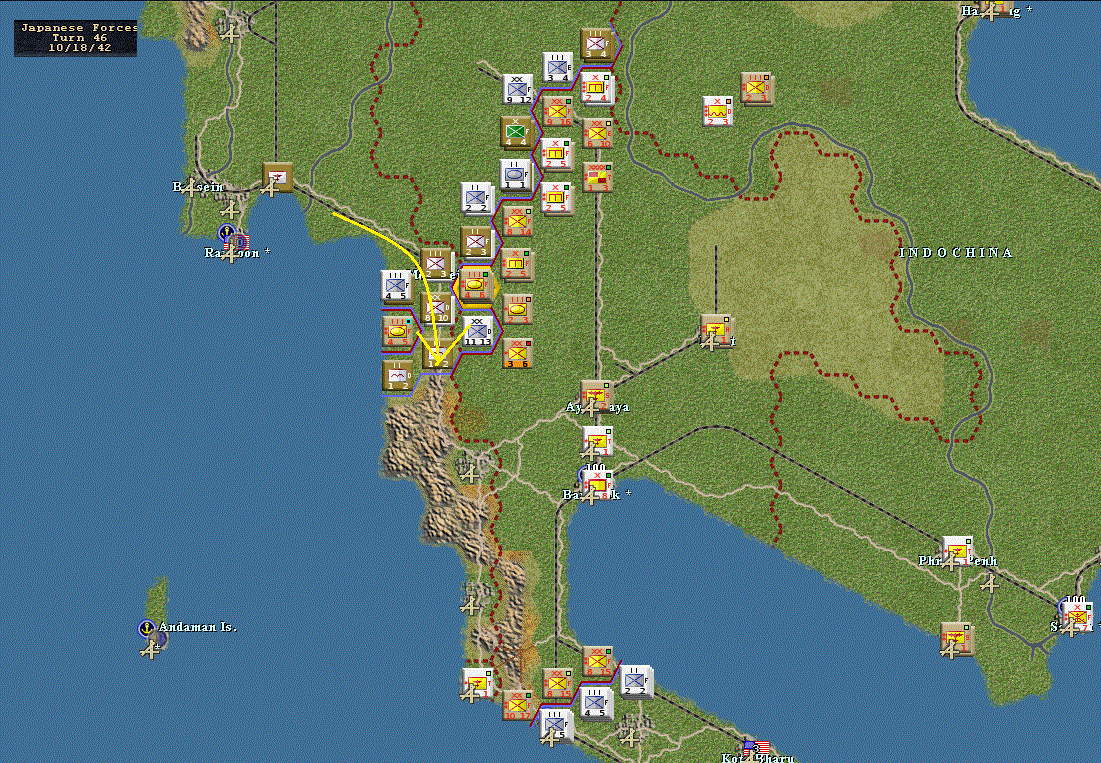The image size is (1101, 763).
Task: Select the Japanese army HQ unit 1-3
Action: (x=597, y=177)
